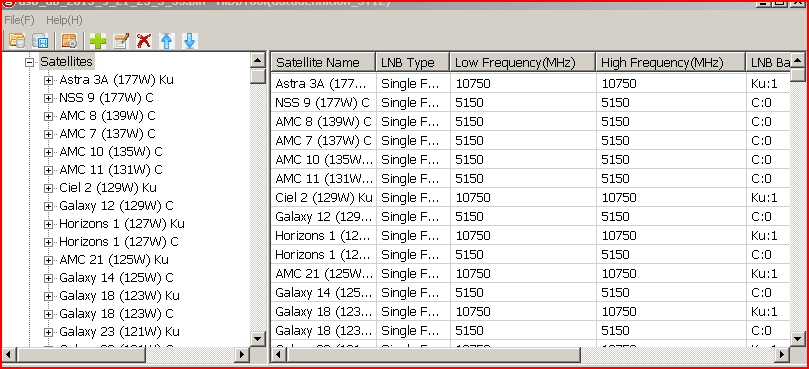The width and height of the screenshot is (809, 369).
Task: Click the table horizontal scrollbar thumb
Action: click(x=433, y=355)
